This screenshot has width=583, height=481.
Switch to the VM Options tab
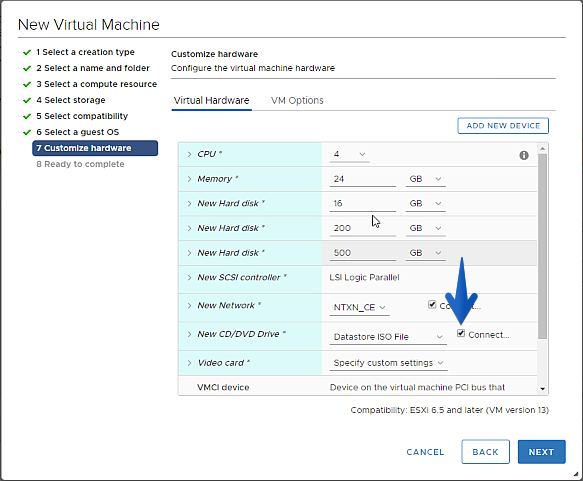click(x=297, y=101)
